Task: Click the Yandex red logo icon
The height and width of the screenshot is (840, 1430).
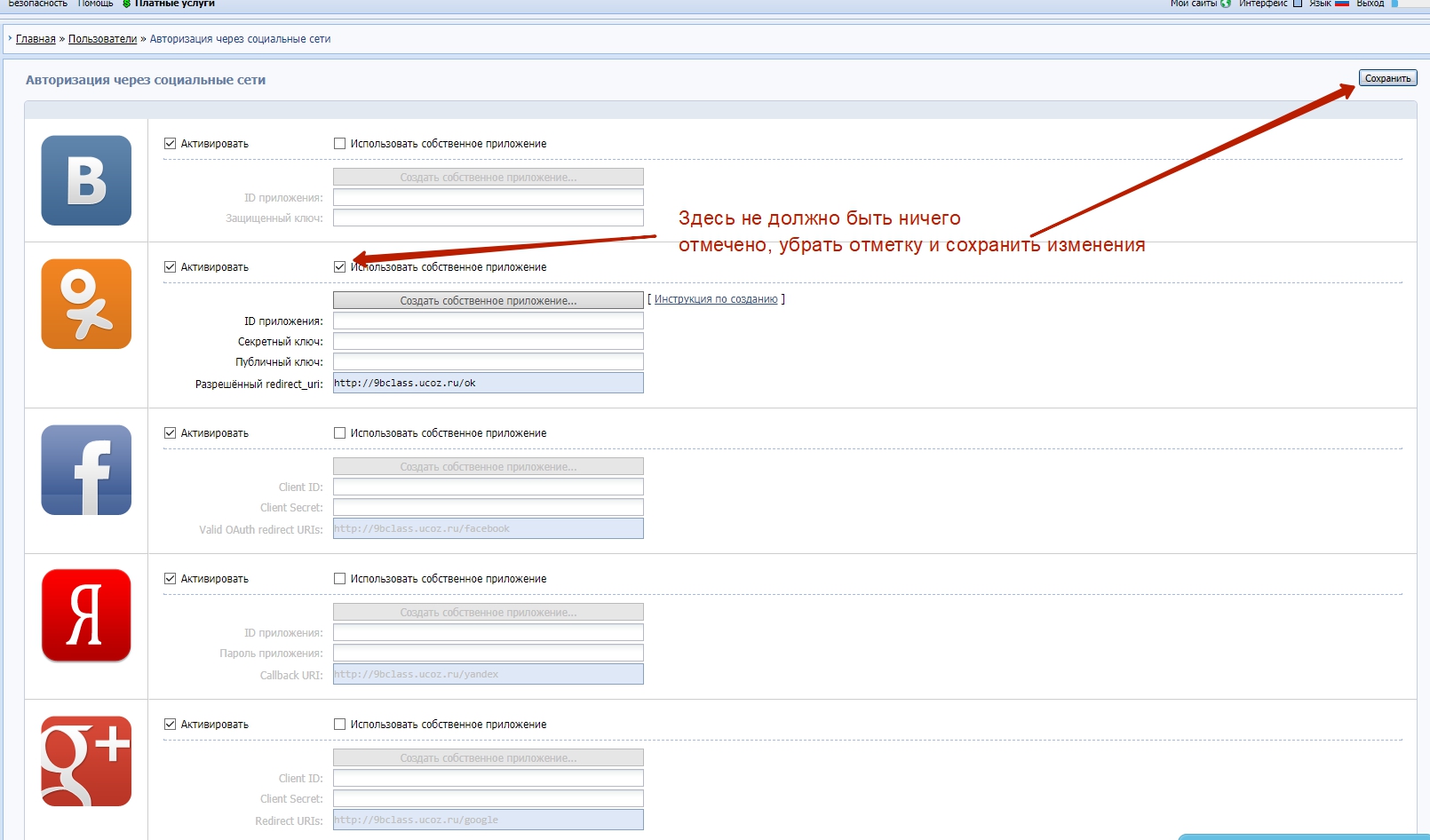Action: [86, 615]
